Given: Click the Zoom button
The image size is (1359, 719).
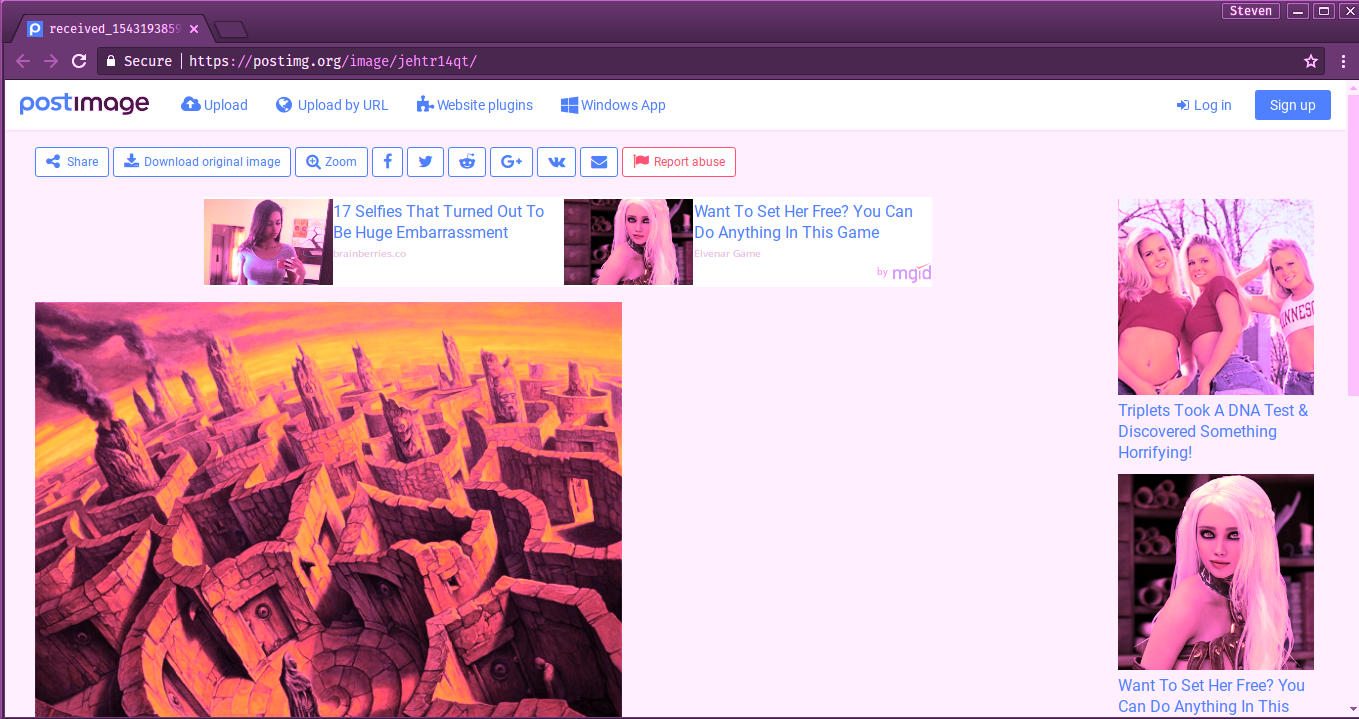Looking at the screenshot, I should [x=331, y=162].
